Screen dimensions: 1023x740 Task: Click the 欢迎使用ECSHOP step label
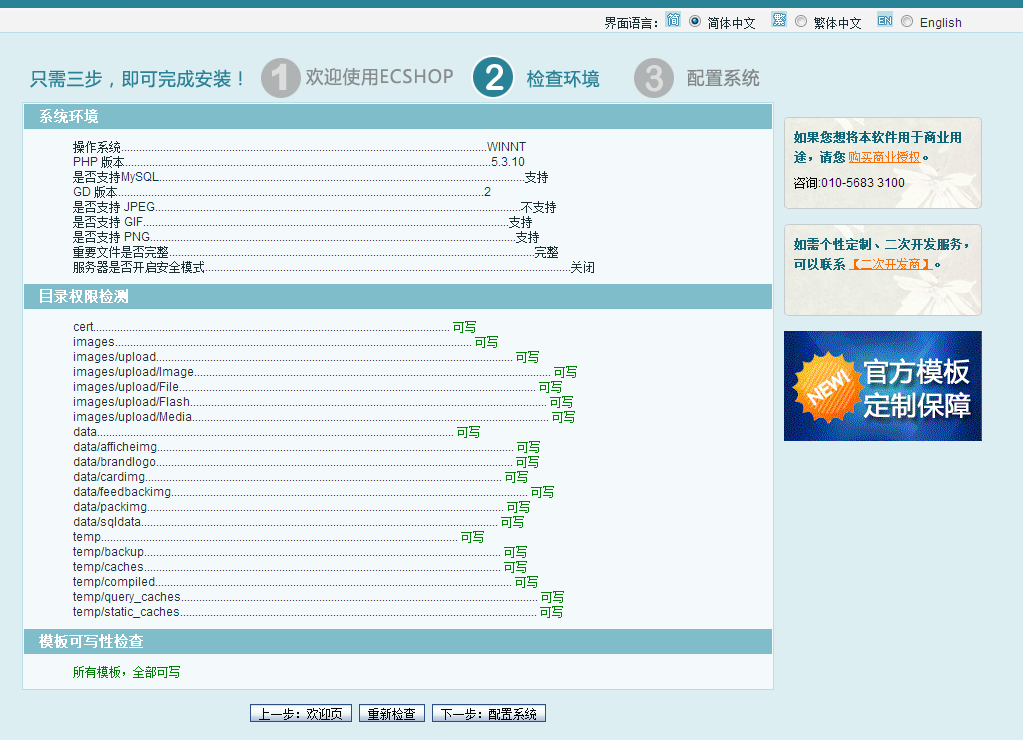(379, 77)
